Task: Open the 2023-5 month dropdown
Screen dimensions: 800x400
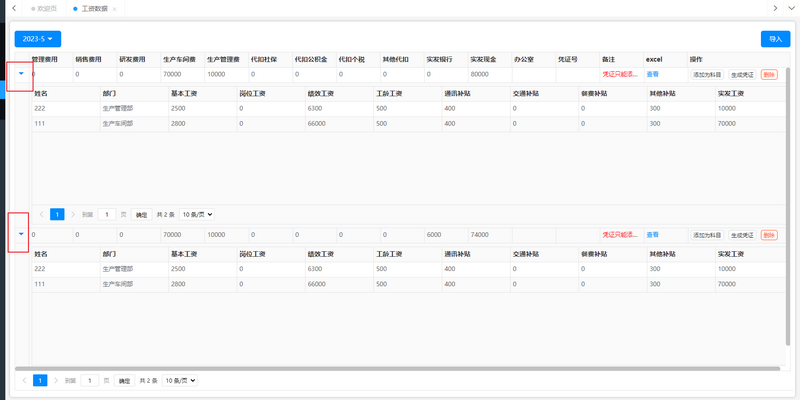Action: (38, 39)
